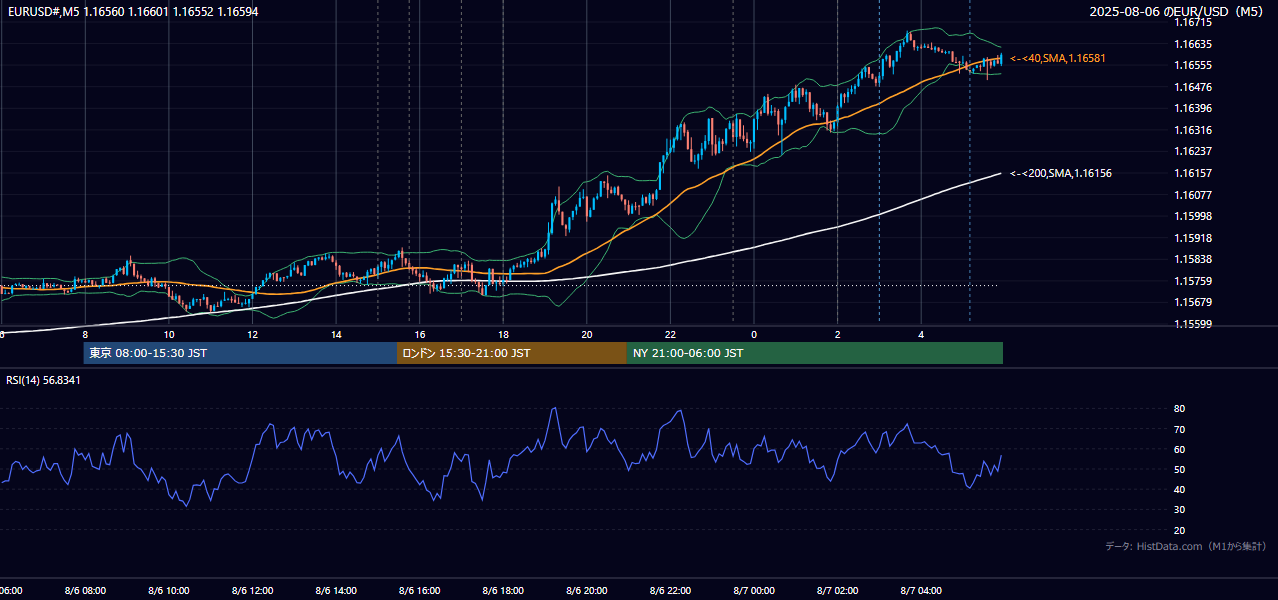Viewport: 1278px width, 600px height.
Task: Click the 8/7 00:00 date label
Action: (754, 591)
